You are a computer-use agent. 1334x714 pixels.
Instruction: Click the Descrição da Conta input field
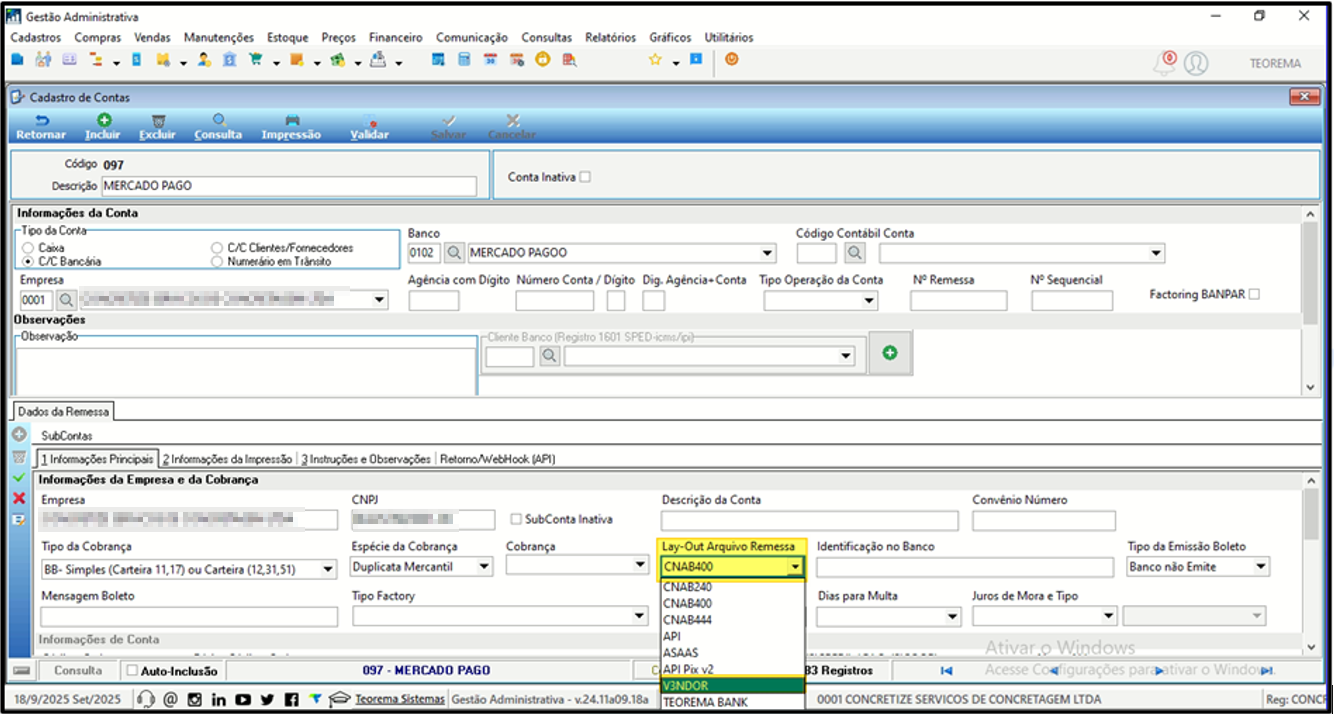[x=809, y=520]
